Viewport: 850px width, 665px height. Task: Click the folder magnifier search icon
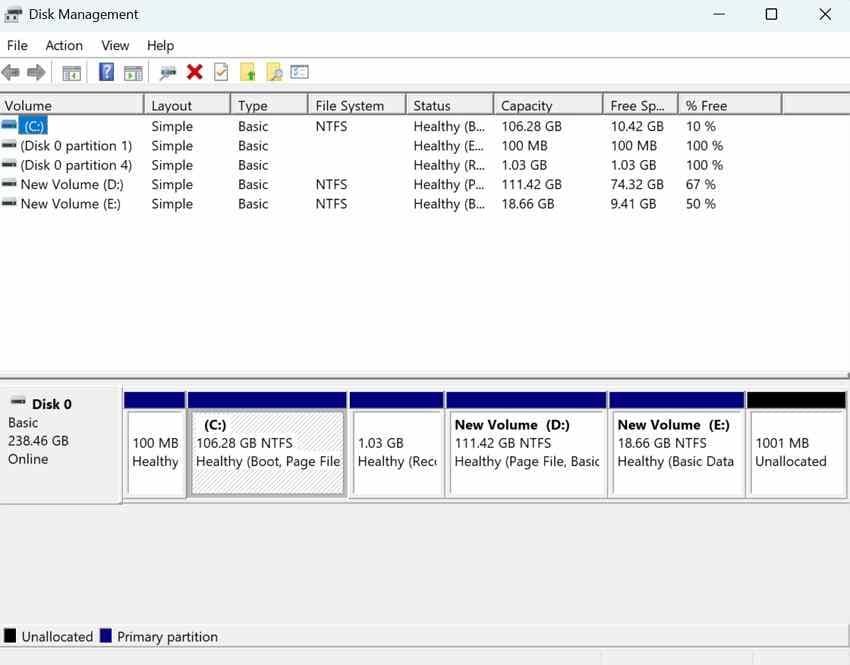(x=274, y=72)
